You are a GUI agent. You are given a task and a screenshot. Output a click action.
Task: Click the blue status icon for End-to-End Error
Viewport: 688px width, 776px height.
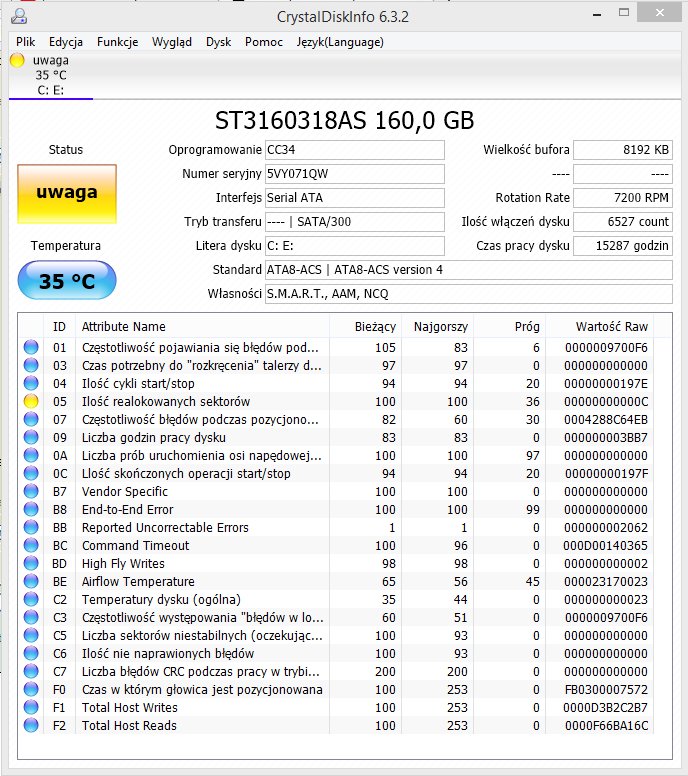31,509
